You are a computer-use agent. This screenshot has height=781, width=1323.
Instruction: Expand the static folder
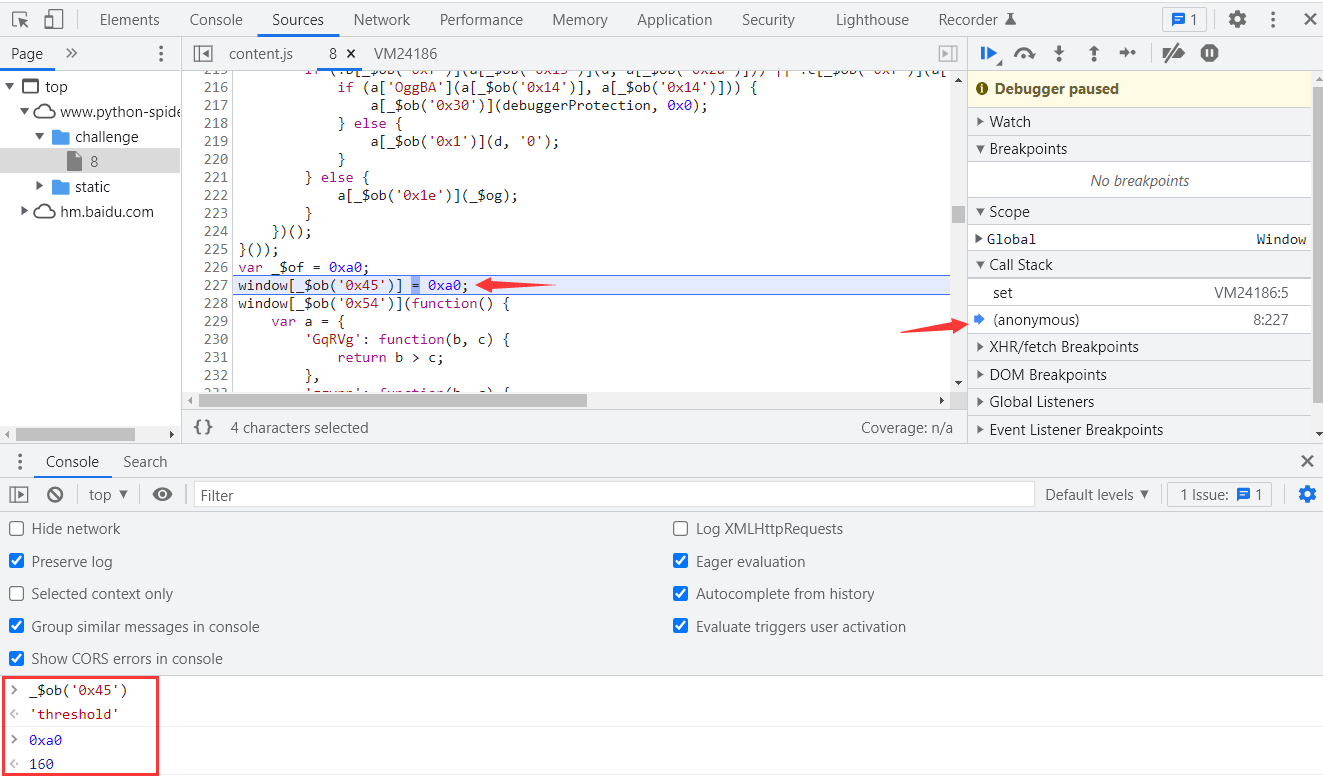pos(40,187)
